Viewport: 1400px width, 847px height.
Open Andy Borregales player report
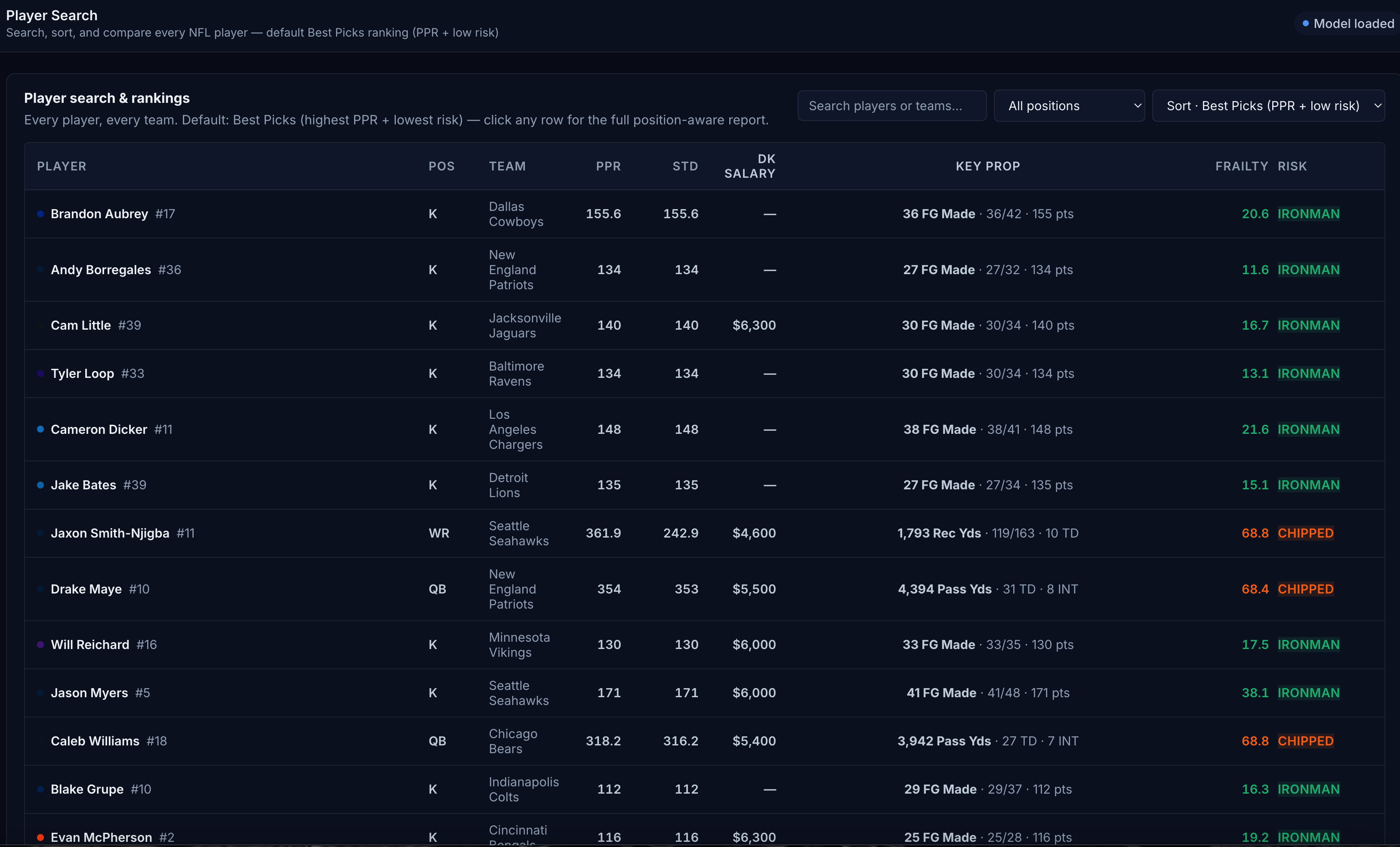[705, 269]
